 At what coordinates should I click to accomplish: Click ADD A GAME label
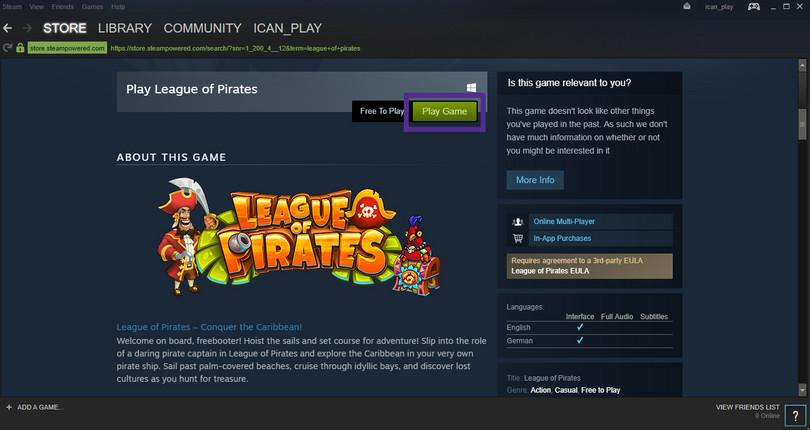pos(40,407)
